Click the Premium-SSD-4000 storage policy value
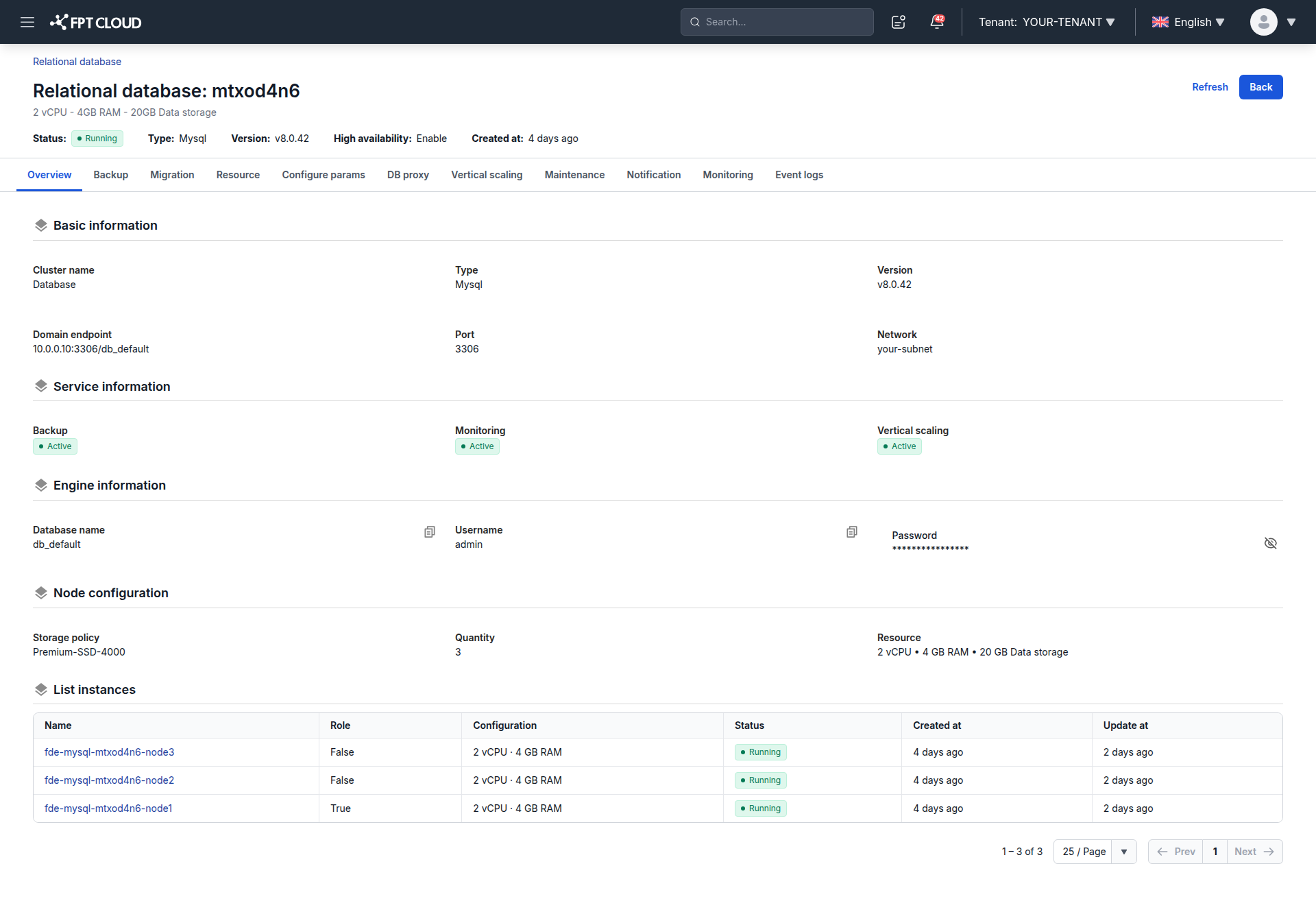 79,652
